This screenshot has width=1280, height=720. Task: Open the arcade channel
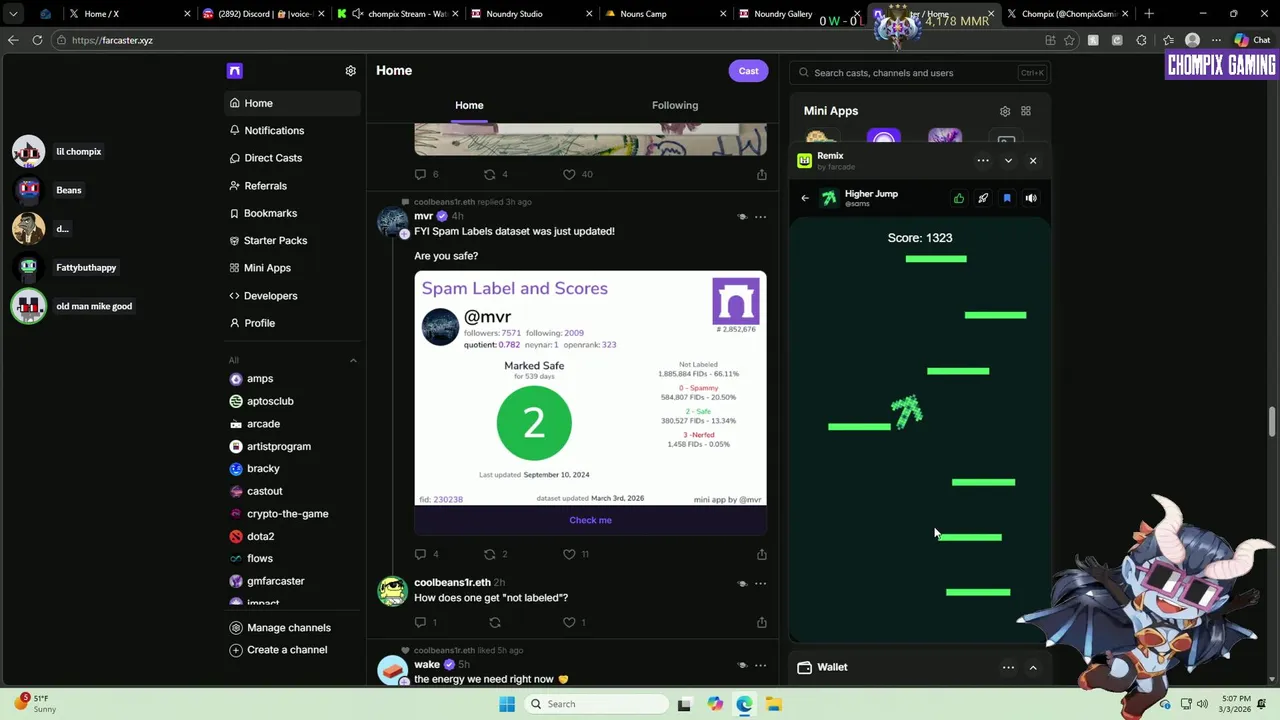[263, 424]
